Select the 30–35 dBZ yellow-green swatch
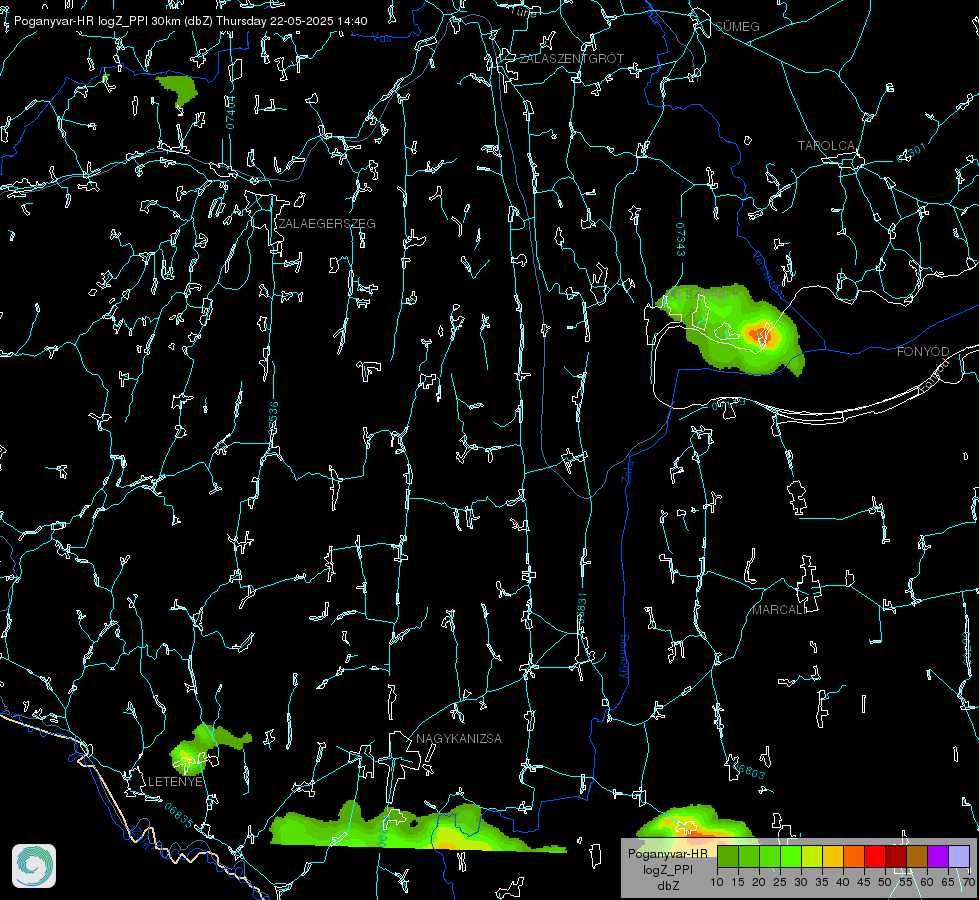This screenshot has height=900, width=979. (x=812, y=856)
